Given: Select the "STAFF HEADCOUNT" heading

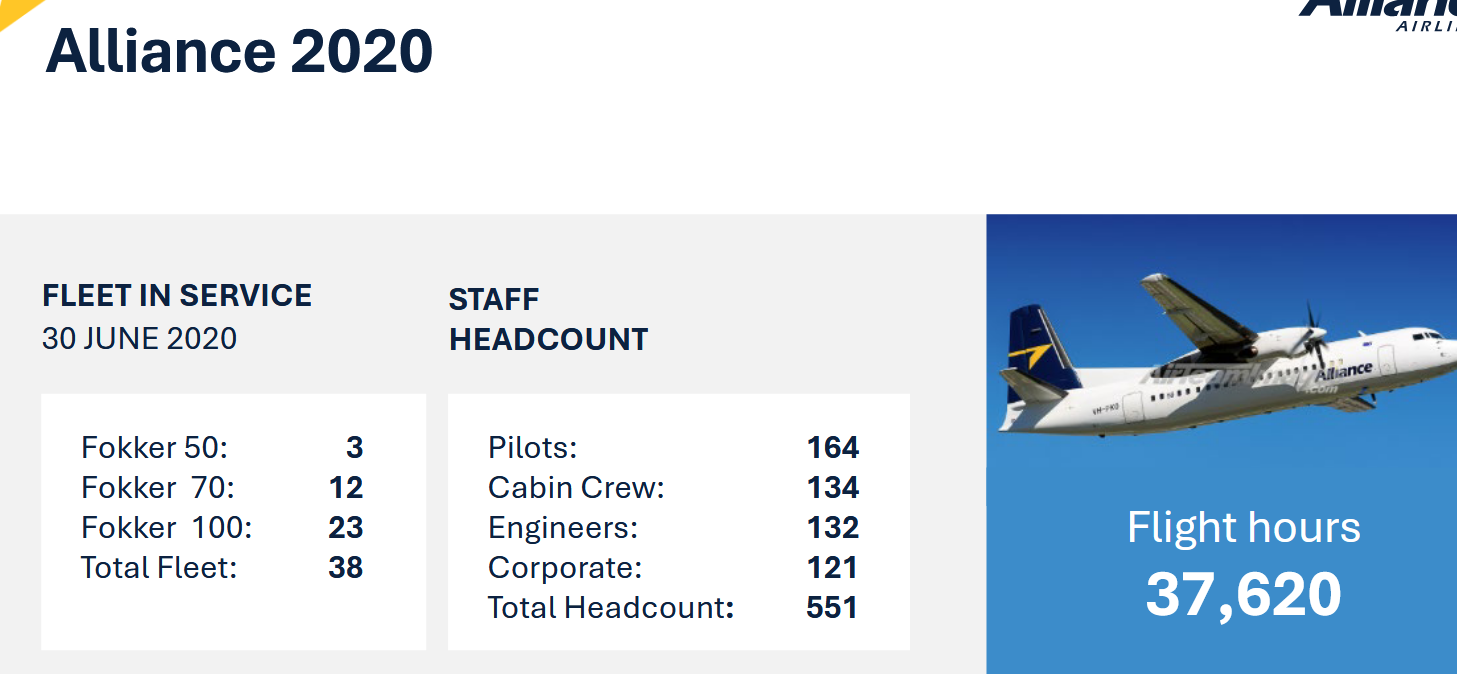Looking at the screenshot, I should tap(548, 319).
